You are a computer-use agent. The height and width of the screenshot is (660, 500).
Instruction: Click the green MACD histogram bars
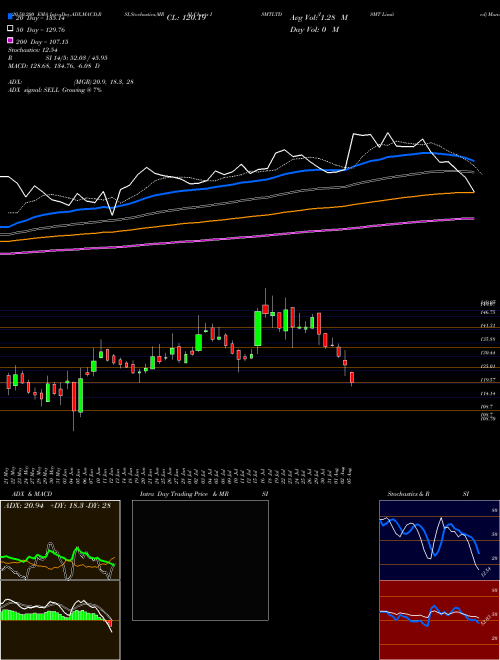coord(51,615)
